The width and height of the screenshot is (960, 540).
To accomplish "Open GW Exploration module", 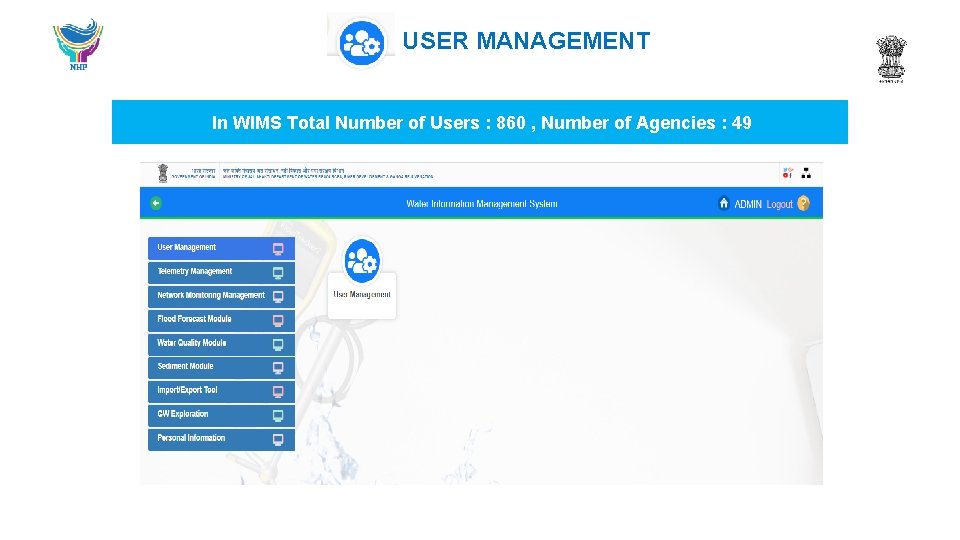I will [x=221, y=414].
